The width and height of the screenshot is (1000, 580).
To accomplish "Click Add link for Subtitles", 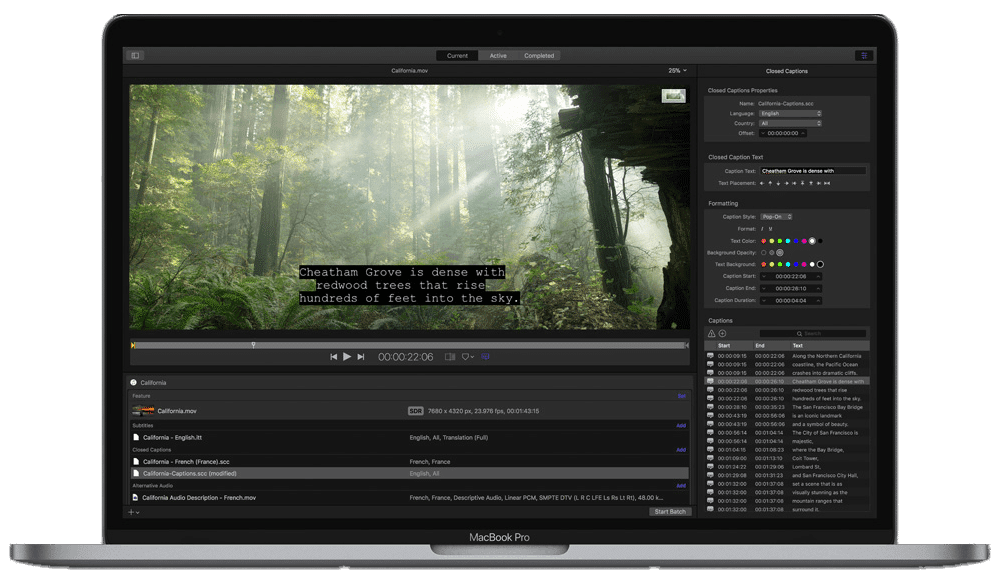I will [681, 426].
